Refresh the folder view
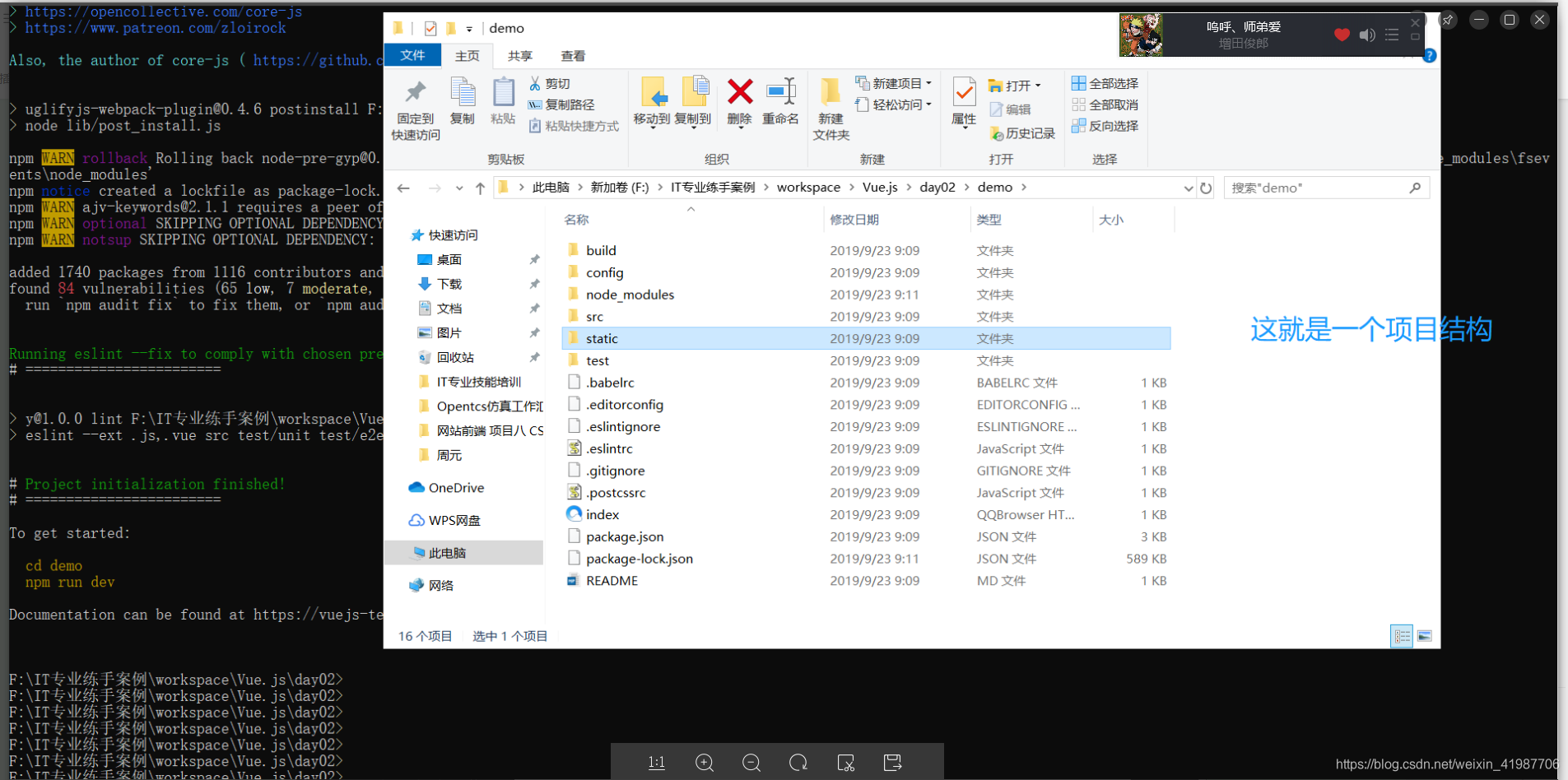The width and height of the screenshot is (1568, 780). click(1206, 188)
